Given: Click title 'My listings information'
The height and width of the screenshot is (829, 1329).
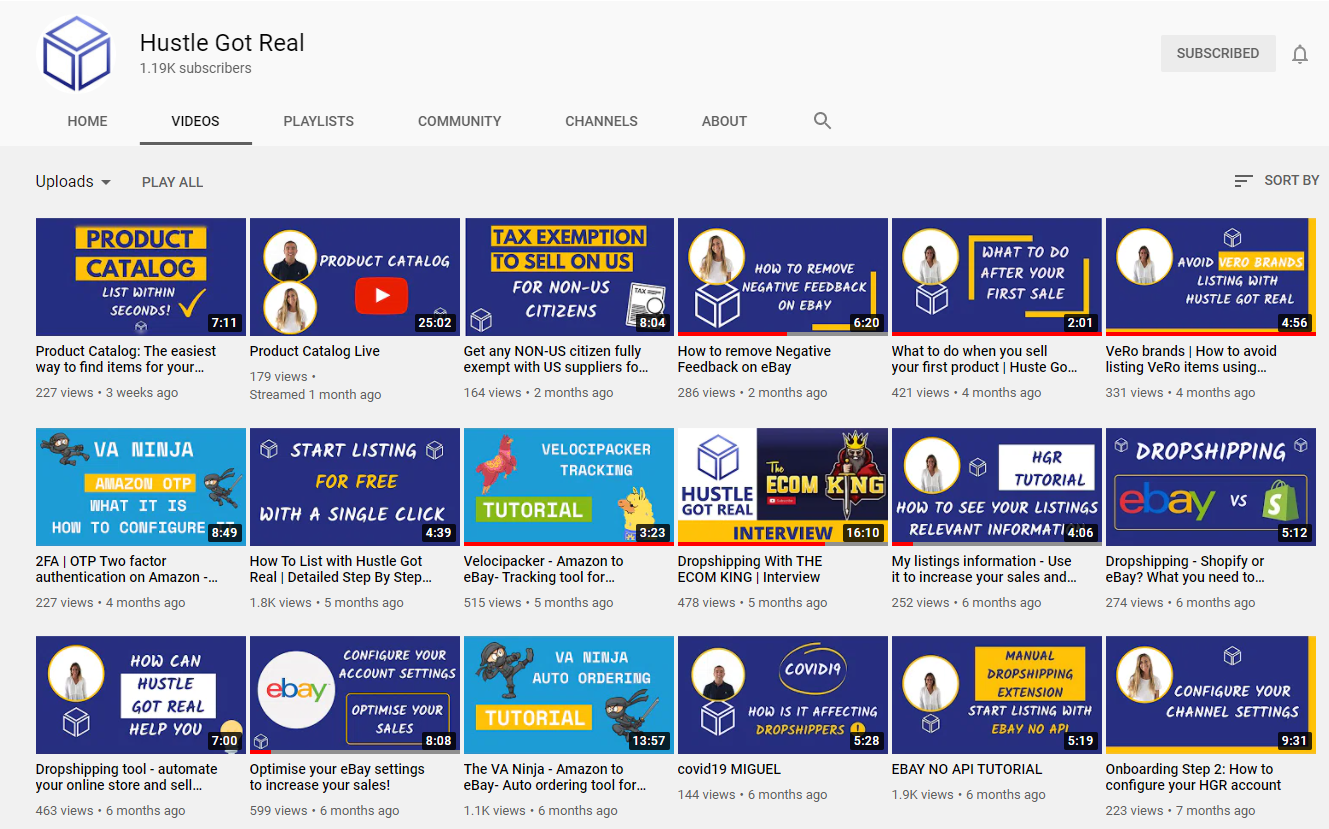Looking at the screenshot, I should (984, 569).
